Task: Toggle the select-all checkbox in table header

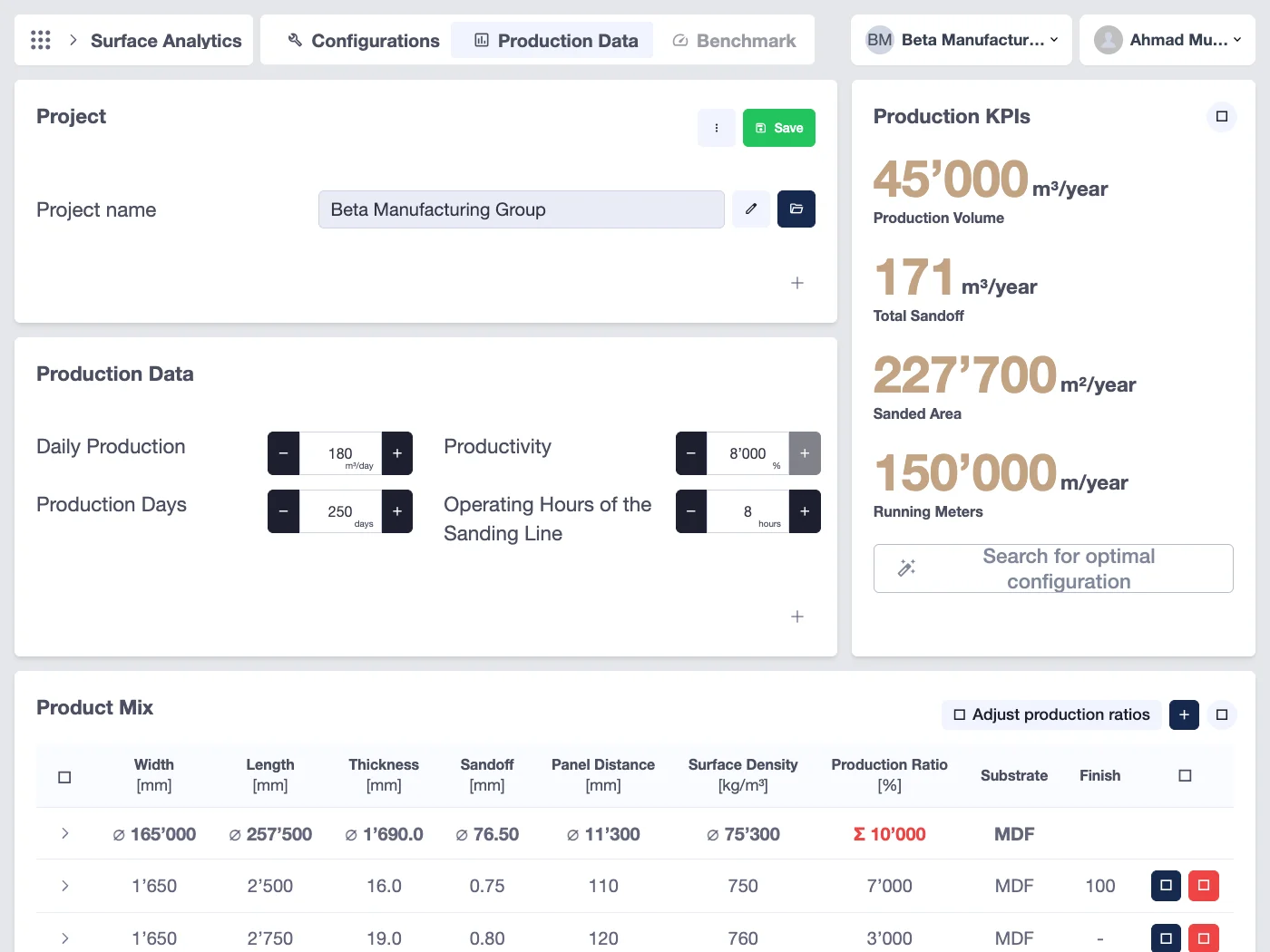Action: tap(64, 777)
